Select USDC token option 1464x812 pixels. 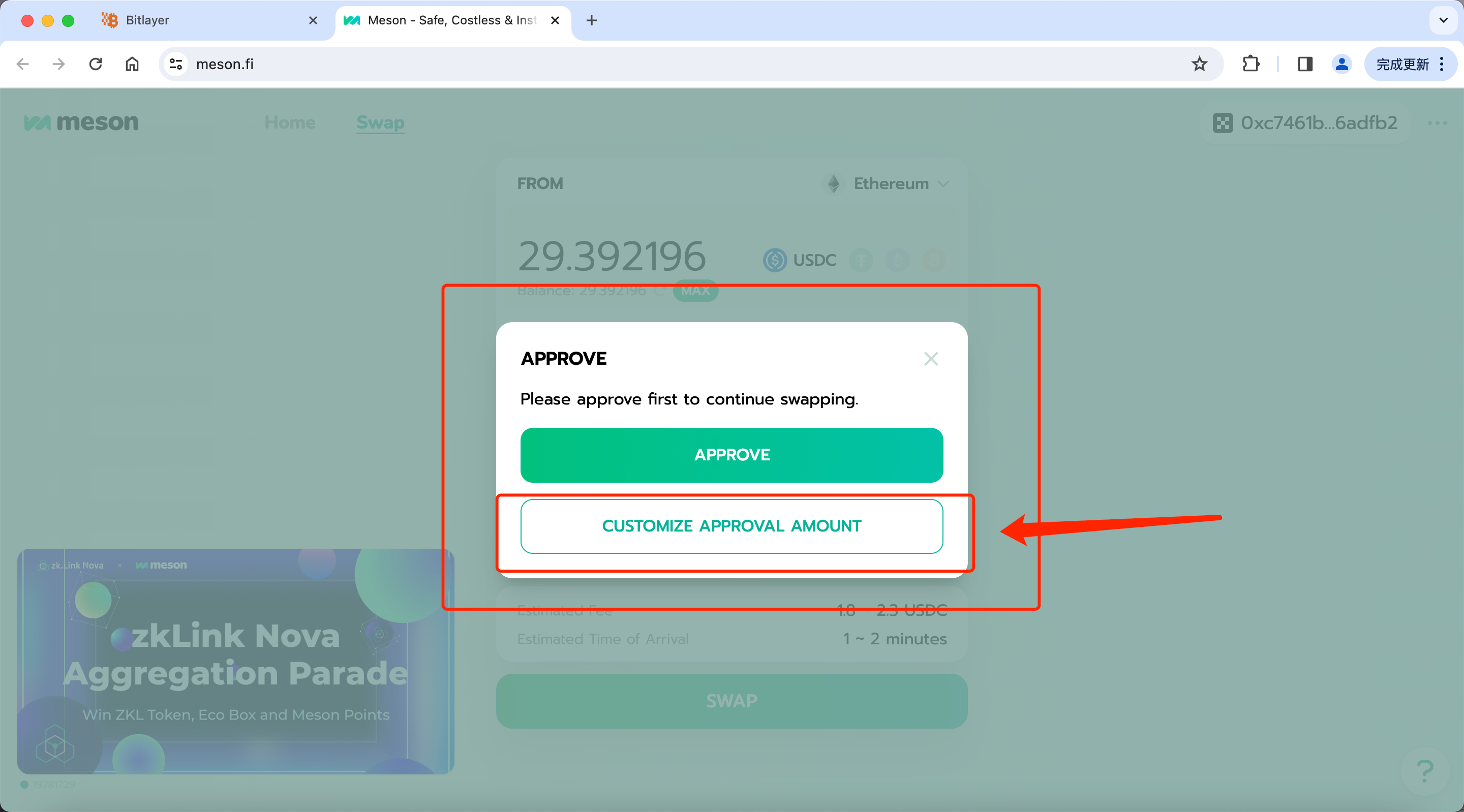pyautogui.click(x=800, y=260)
